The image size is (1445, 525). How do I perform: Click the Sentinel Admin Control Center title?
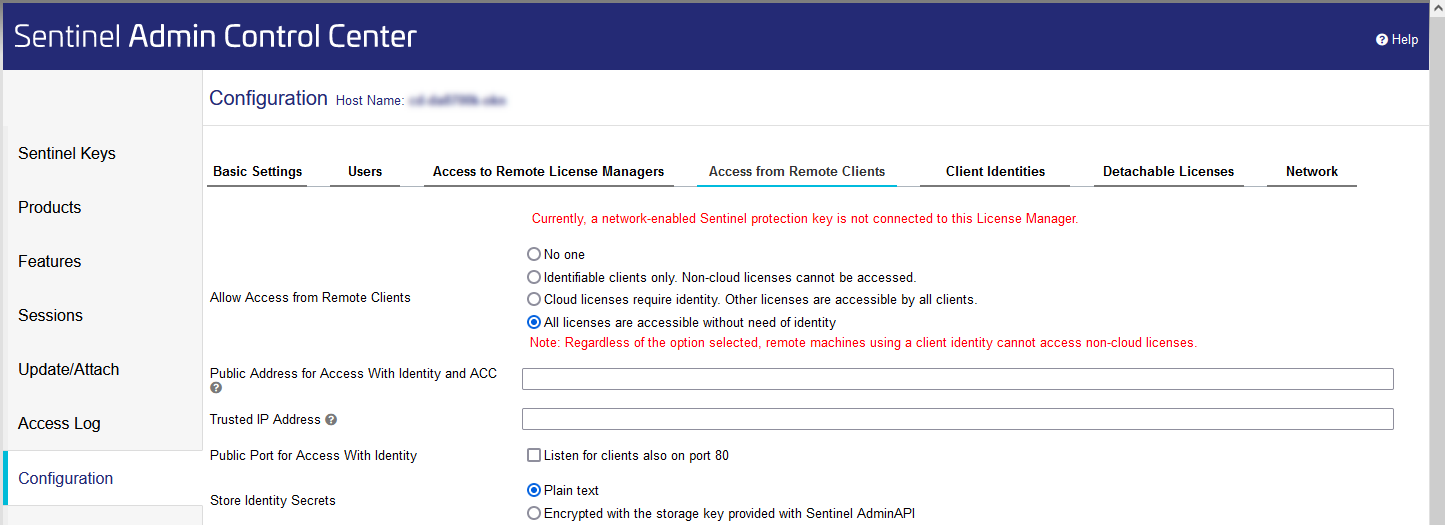(215, 37)
